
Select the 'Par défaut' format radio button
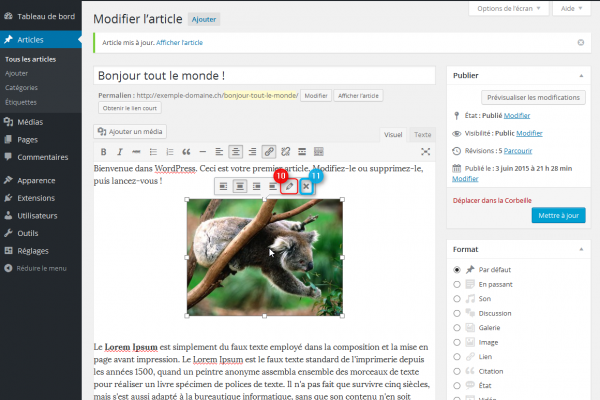click(x=457, y=270)
